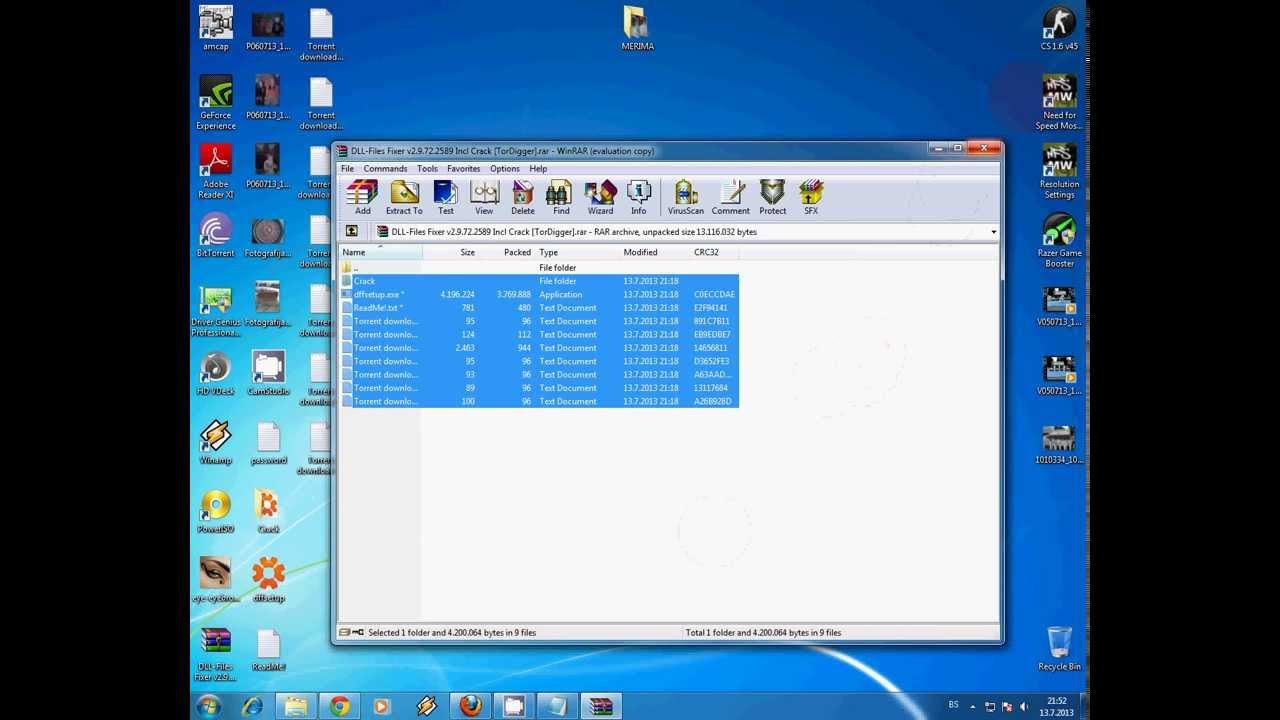Sort files by the CRC32 column

click(714, 253)
